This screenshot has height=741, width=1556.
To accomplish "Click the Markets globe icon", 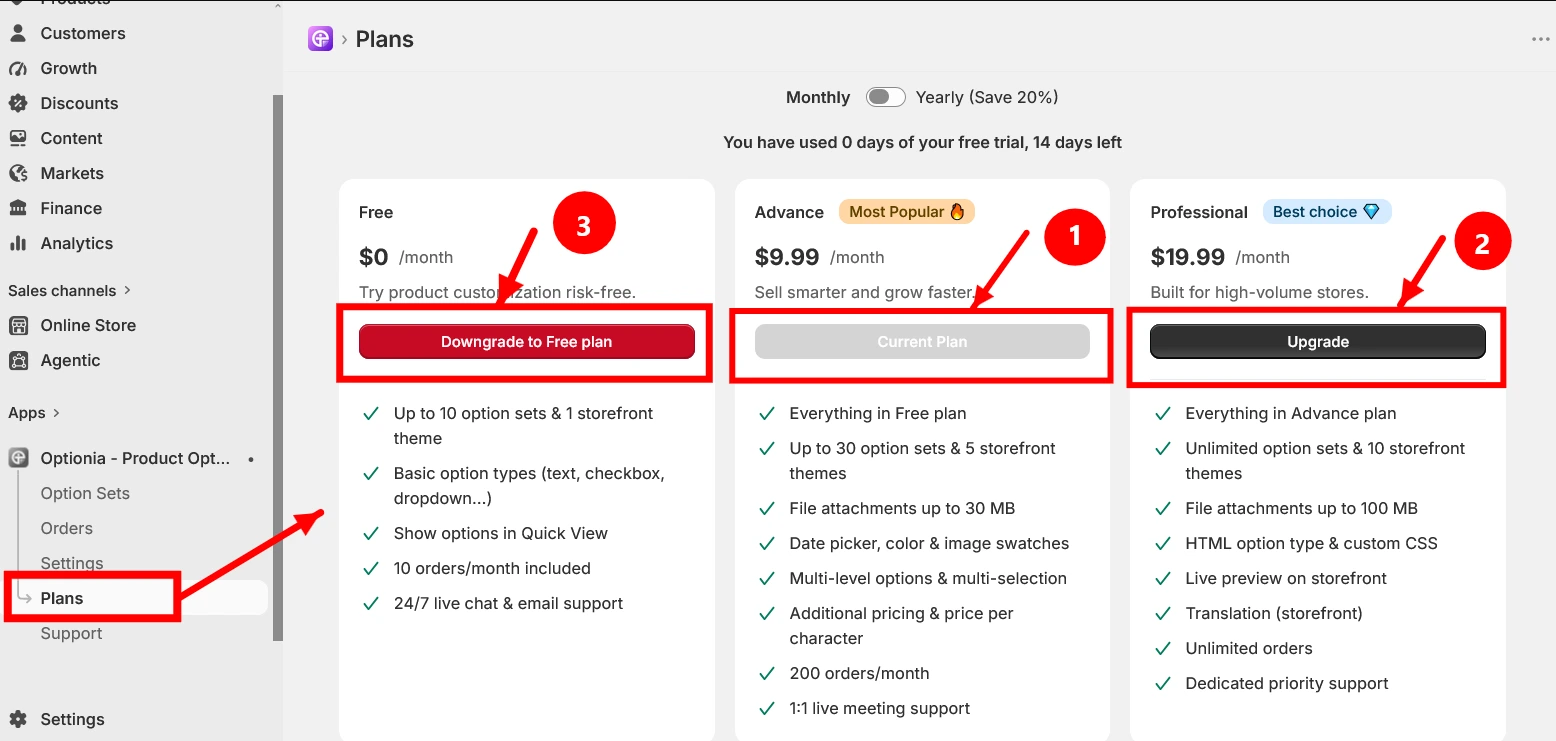I will (x=18, y=173).
